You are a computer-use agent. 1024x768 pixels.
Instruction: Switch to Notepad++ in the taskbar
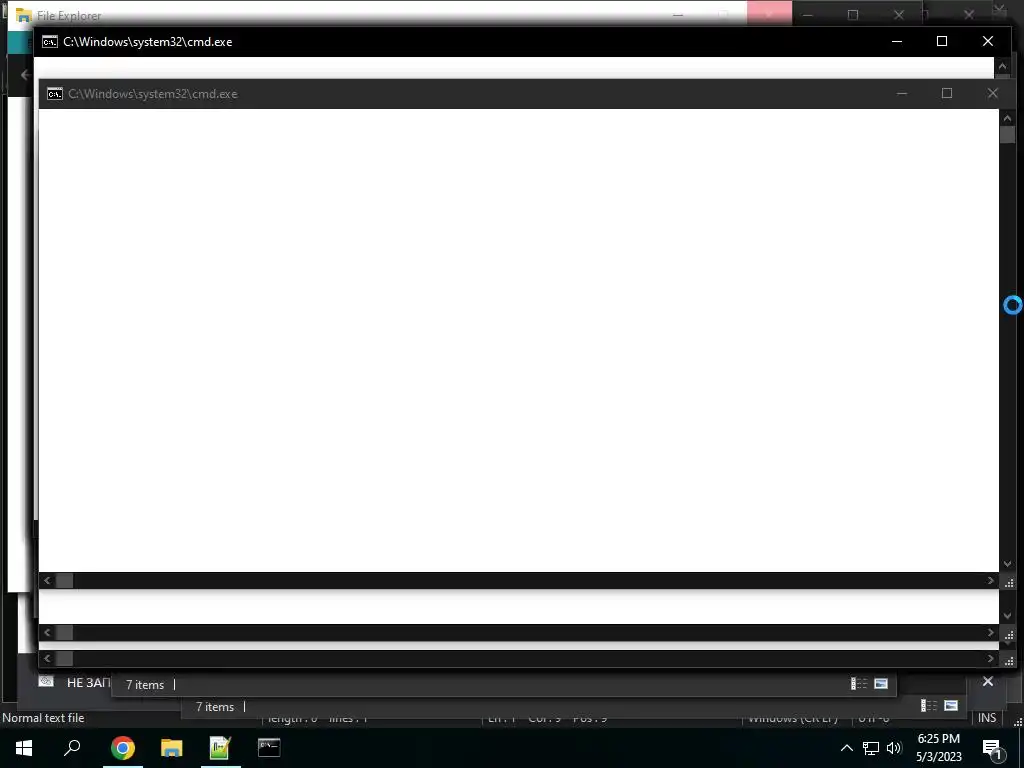tap(220, 748)
